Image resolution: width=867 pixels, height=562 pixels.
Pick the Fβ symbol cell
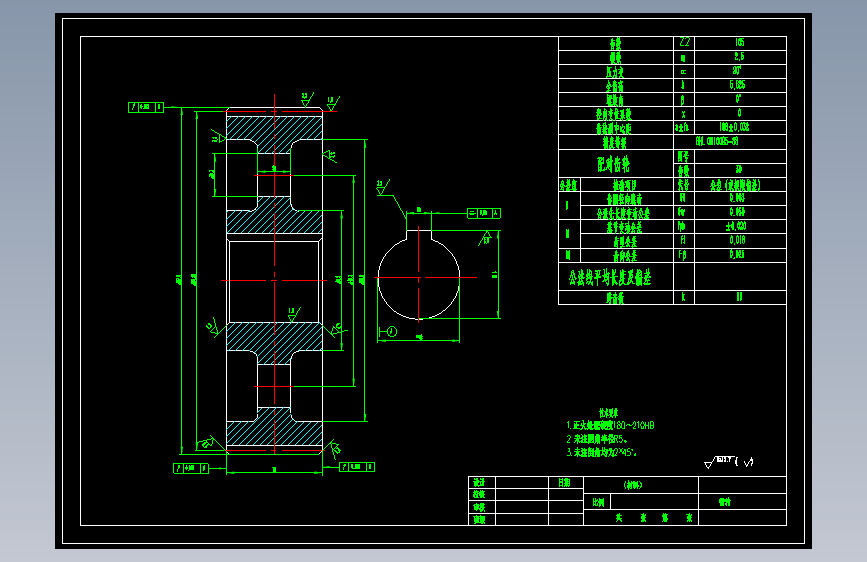tap(684, 255)
